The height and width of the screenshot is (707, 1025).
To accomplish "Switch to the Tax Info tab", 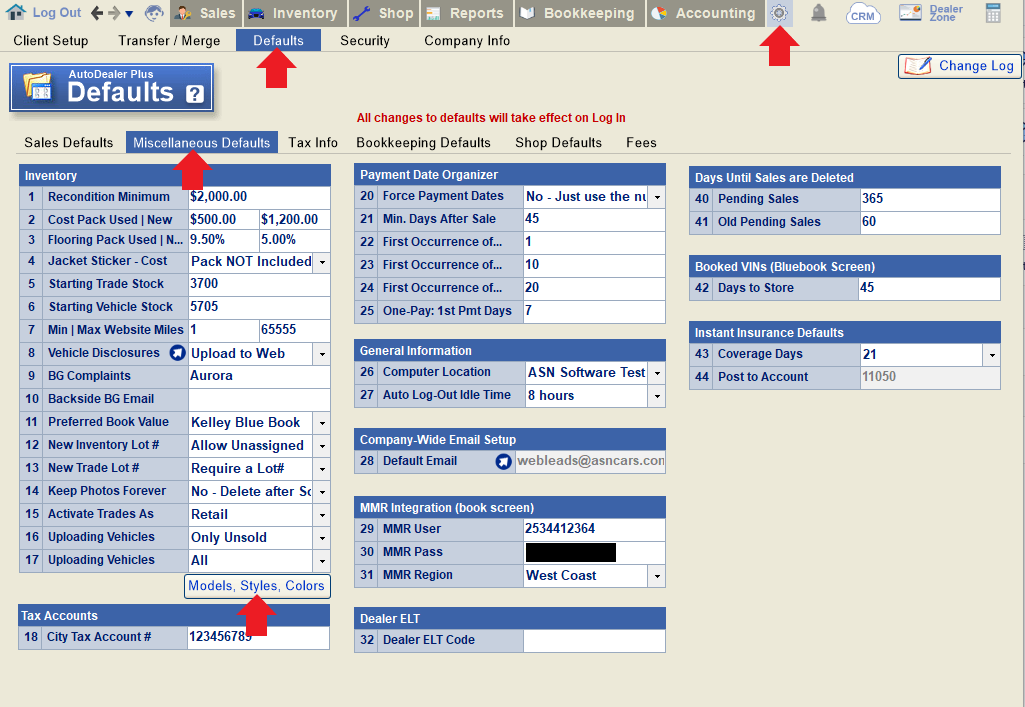I will (x=313, y=142).
